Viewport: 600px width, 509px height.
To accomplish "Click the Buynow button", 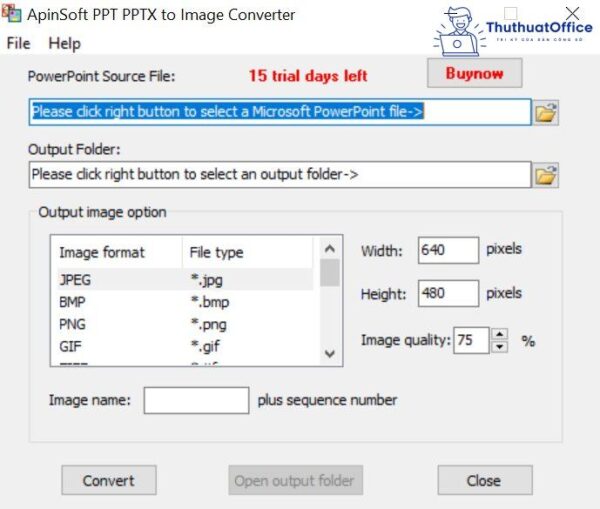I will tap(474, 73).
